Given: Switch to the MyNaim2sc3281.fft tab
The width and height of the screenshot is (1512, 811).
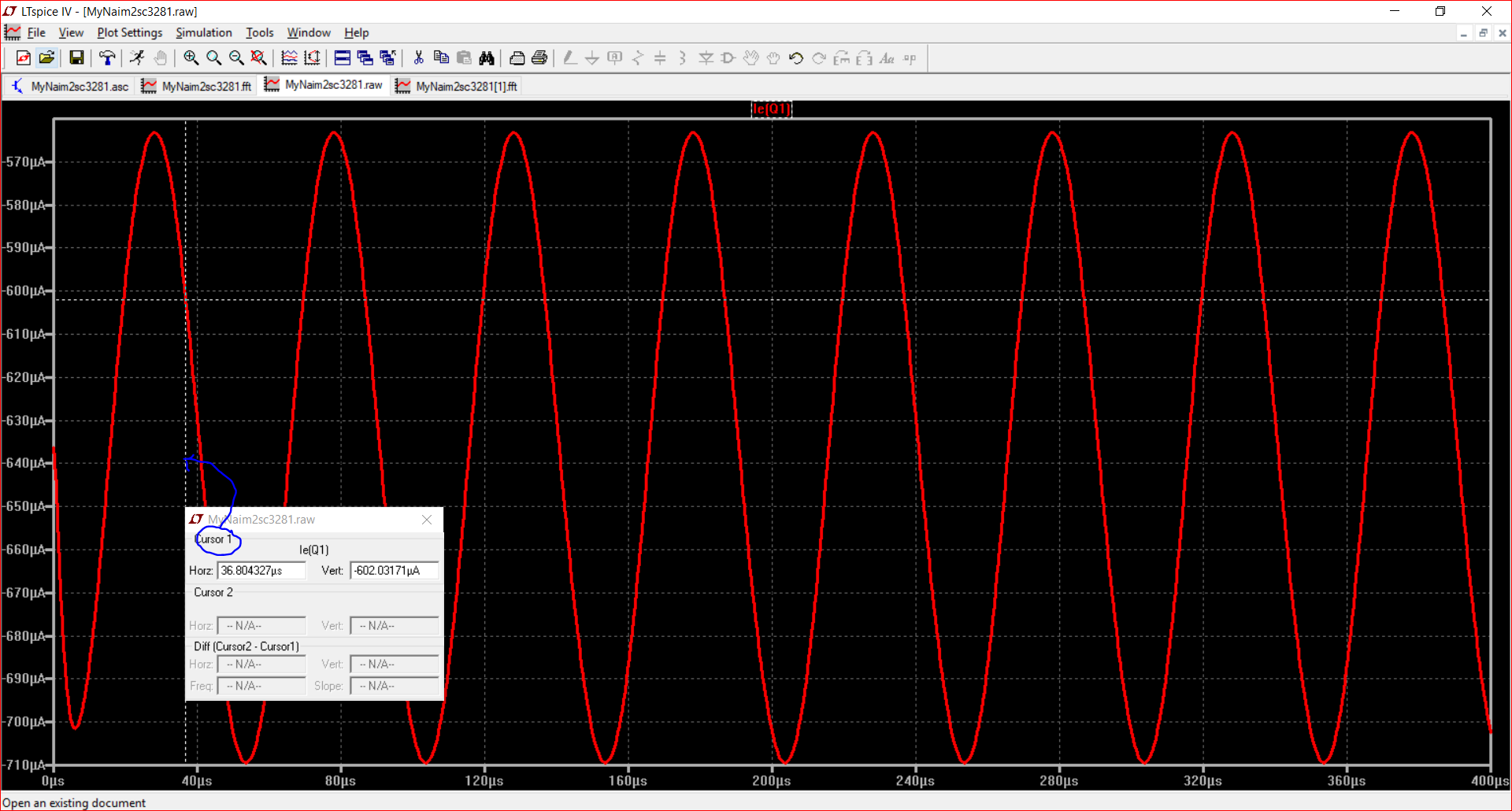Looking at the screenshot, I should (197, 86).
